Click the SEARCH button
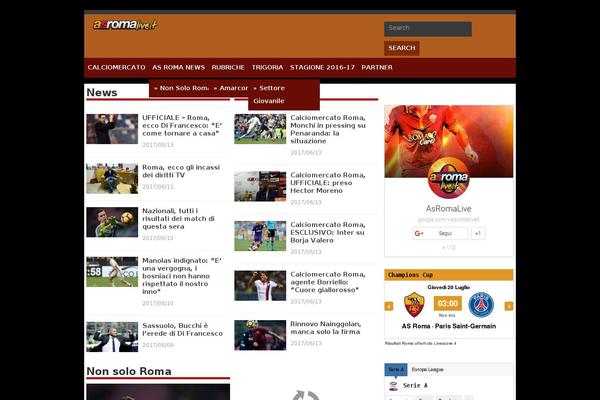The width and height of the screenshot is (600, 400). (x=402, y=48)
